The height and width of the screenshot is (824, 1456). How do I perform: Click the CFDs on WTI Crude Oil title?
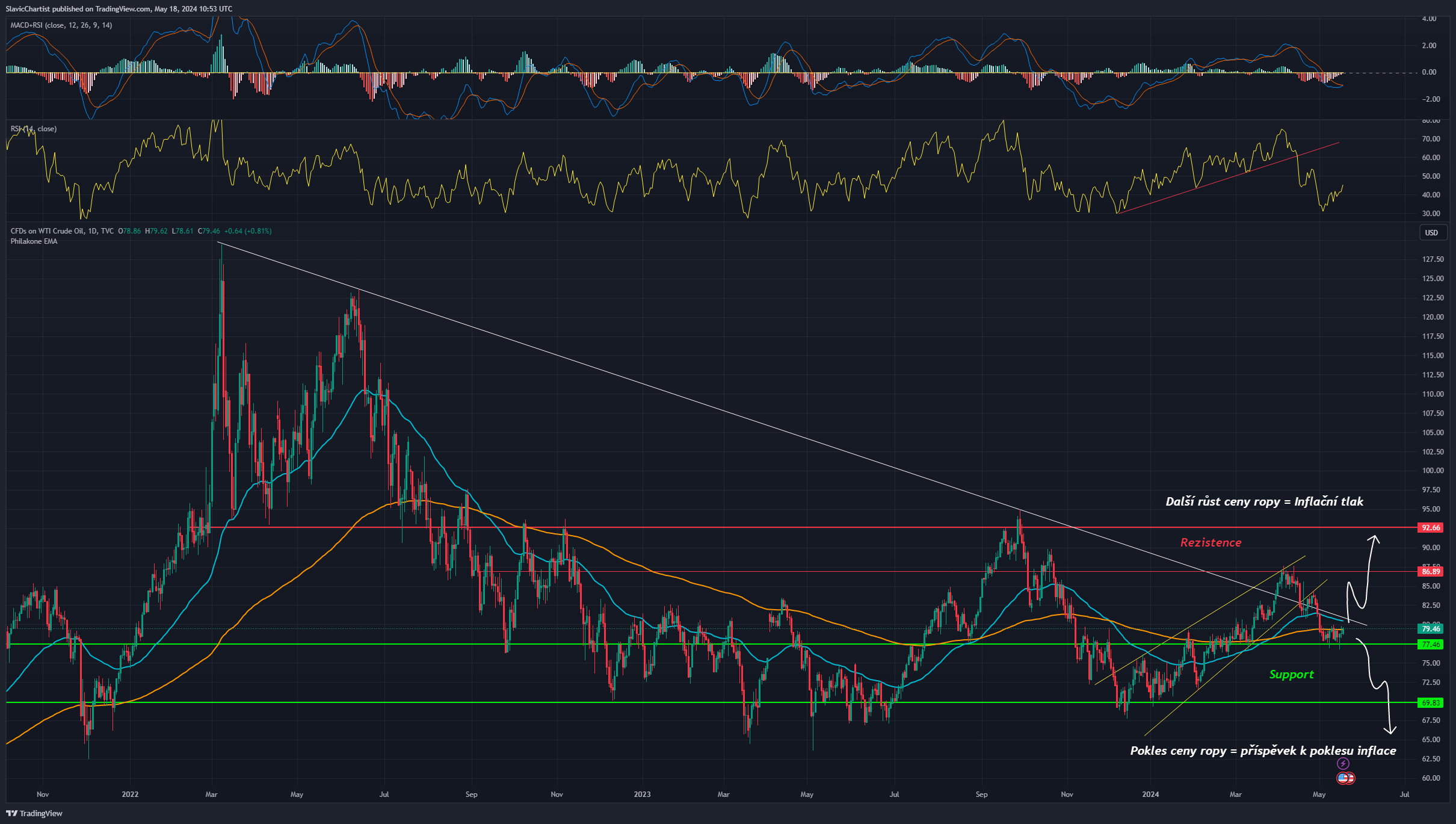tap(62, 231)
